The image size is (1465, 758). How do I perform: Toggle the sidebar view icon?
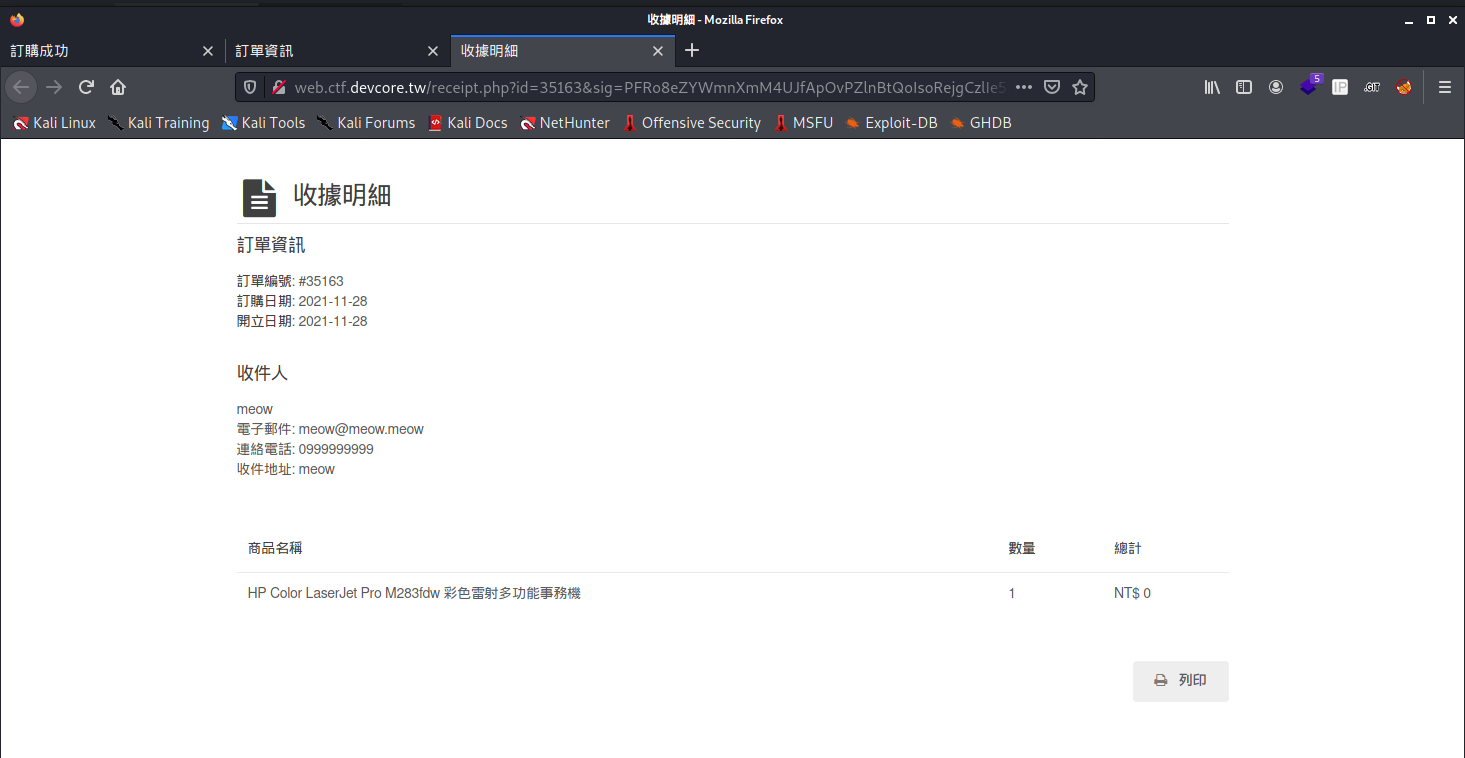(1244, 87)
